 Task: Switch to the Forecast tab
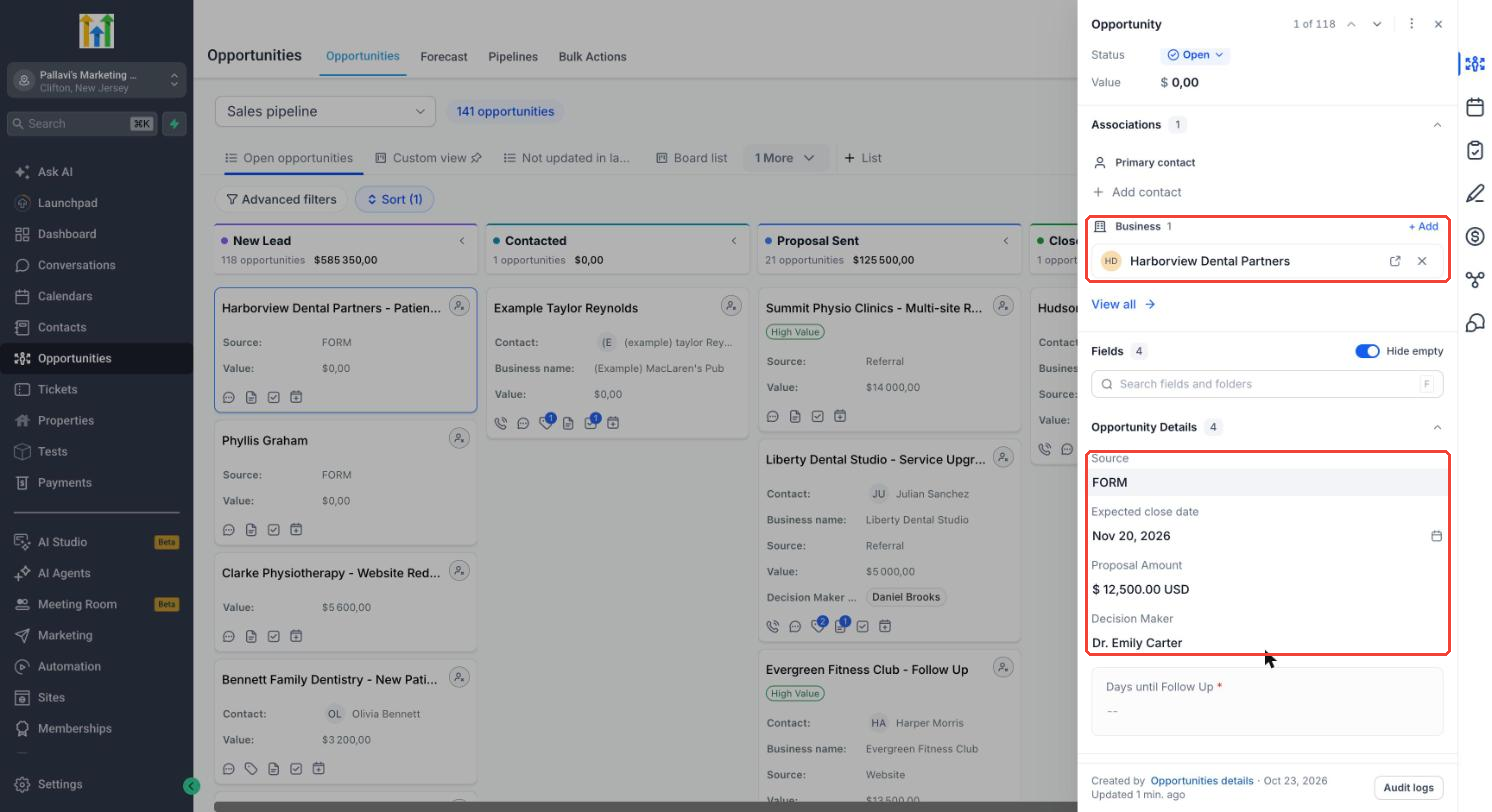[444, 57]
